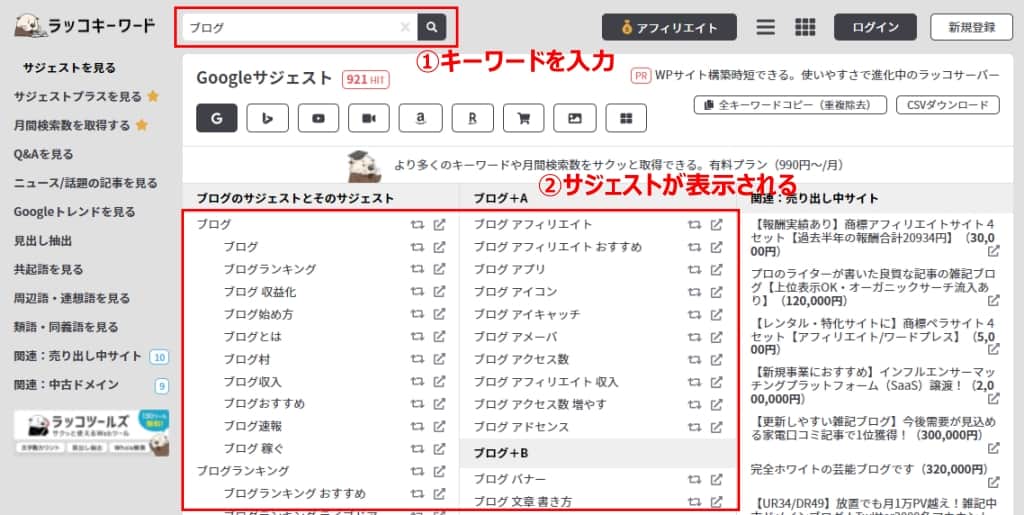The image size is (1024, 515).
Task: Click the keyword ブログ アイコン
Action: tap(515, 292)
